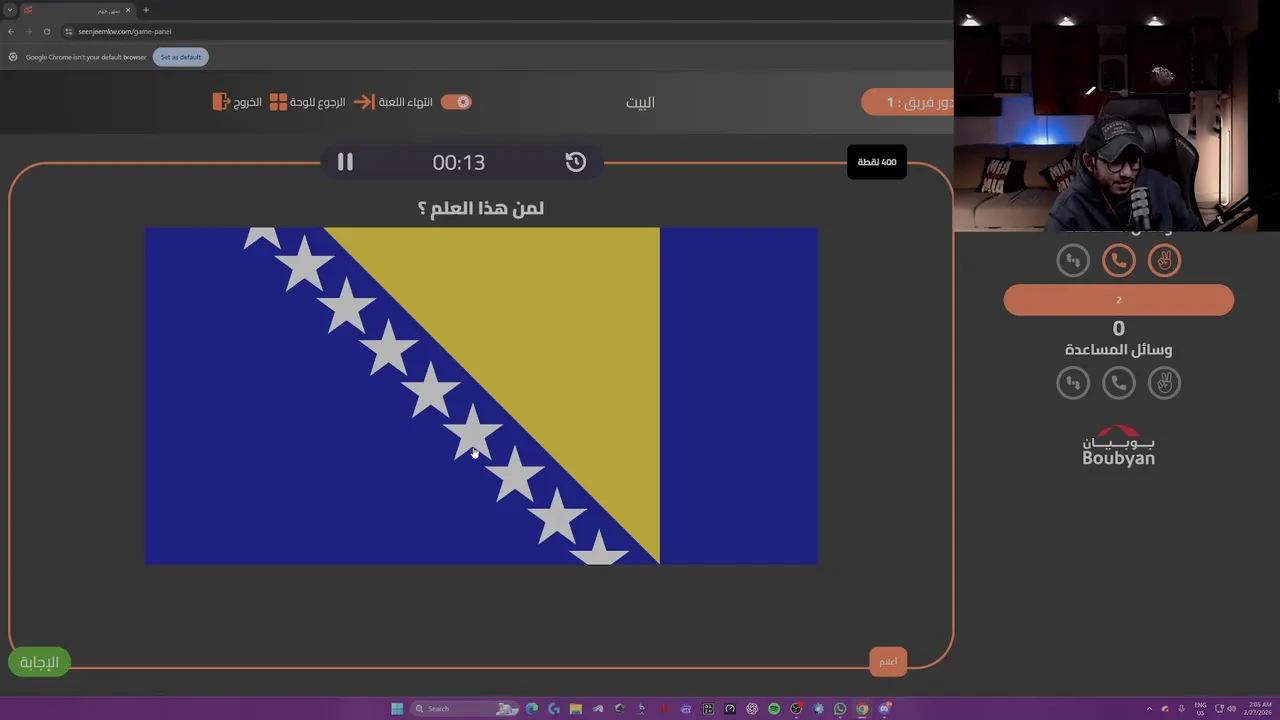
Task: Open the Bosnia flag question image
Action: [481, 396]
